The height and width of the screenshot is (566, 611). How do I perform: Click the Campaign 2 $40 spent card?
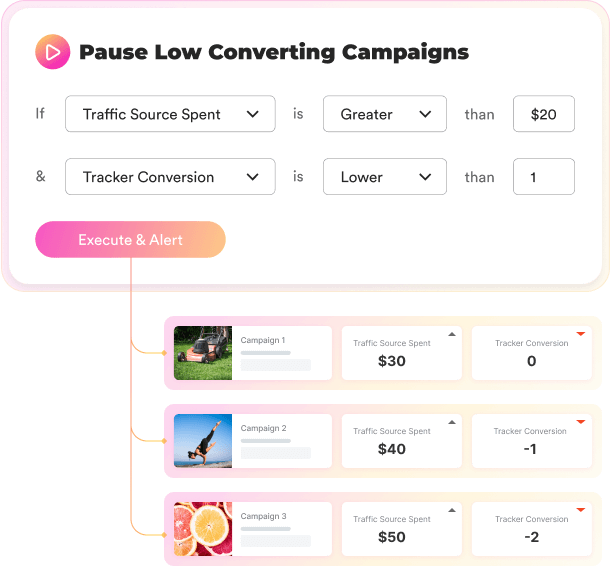pyautogui.click(x=392, y=440)
